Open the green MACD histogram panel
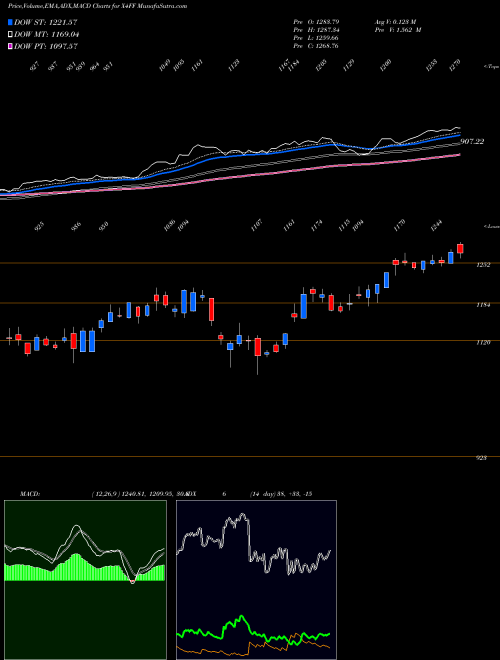 85,580
